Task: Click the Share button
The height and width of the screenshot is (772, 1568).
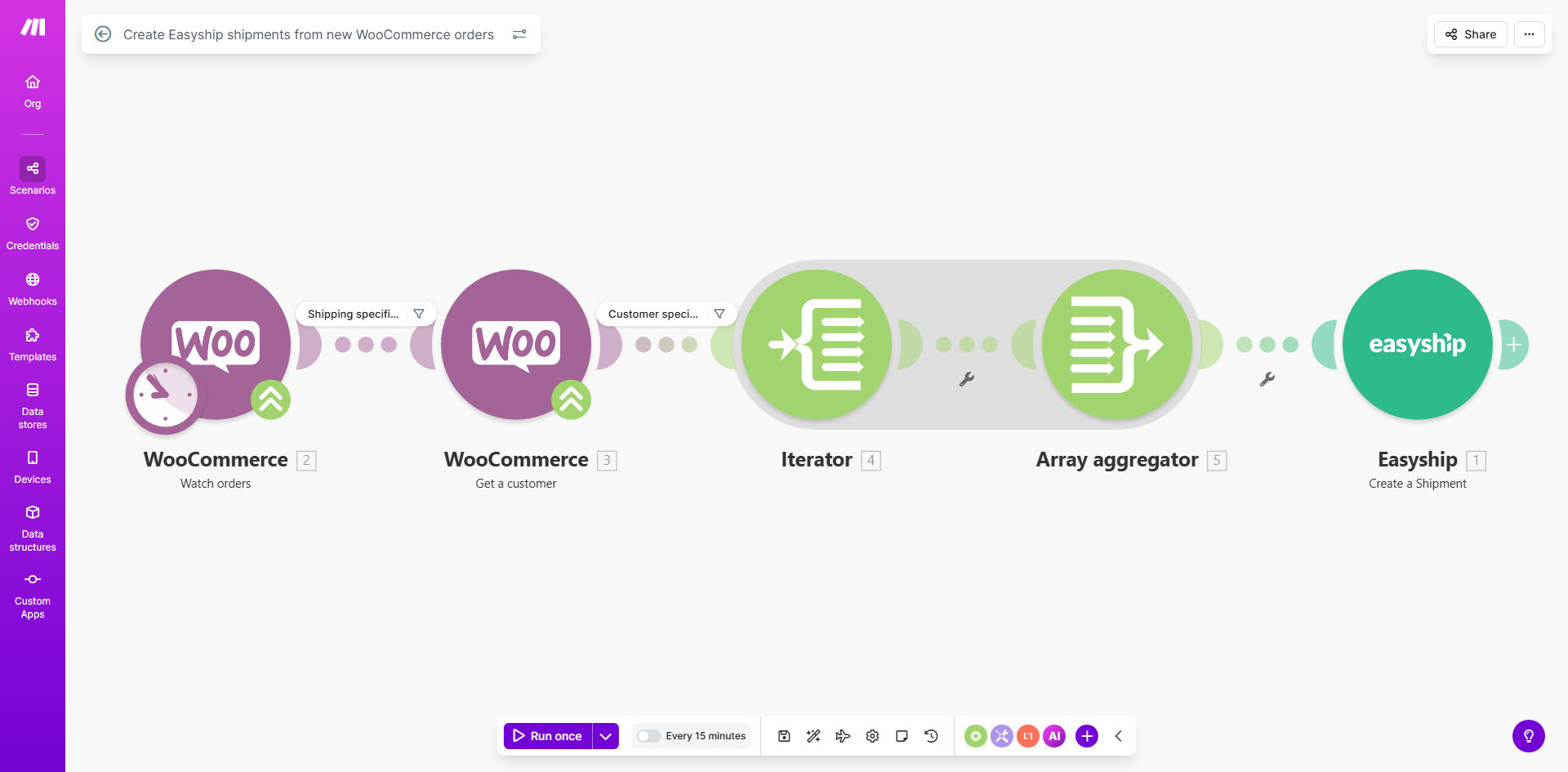Action: click(1470, 34)
